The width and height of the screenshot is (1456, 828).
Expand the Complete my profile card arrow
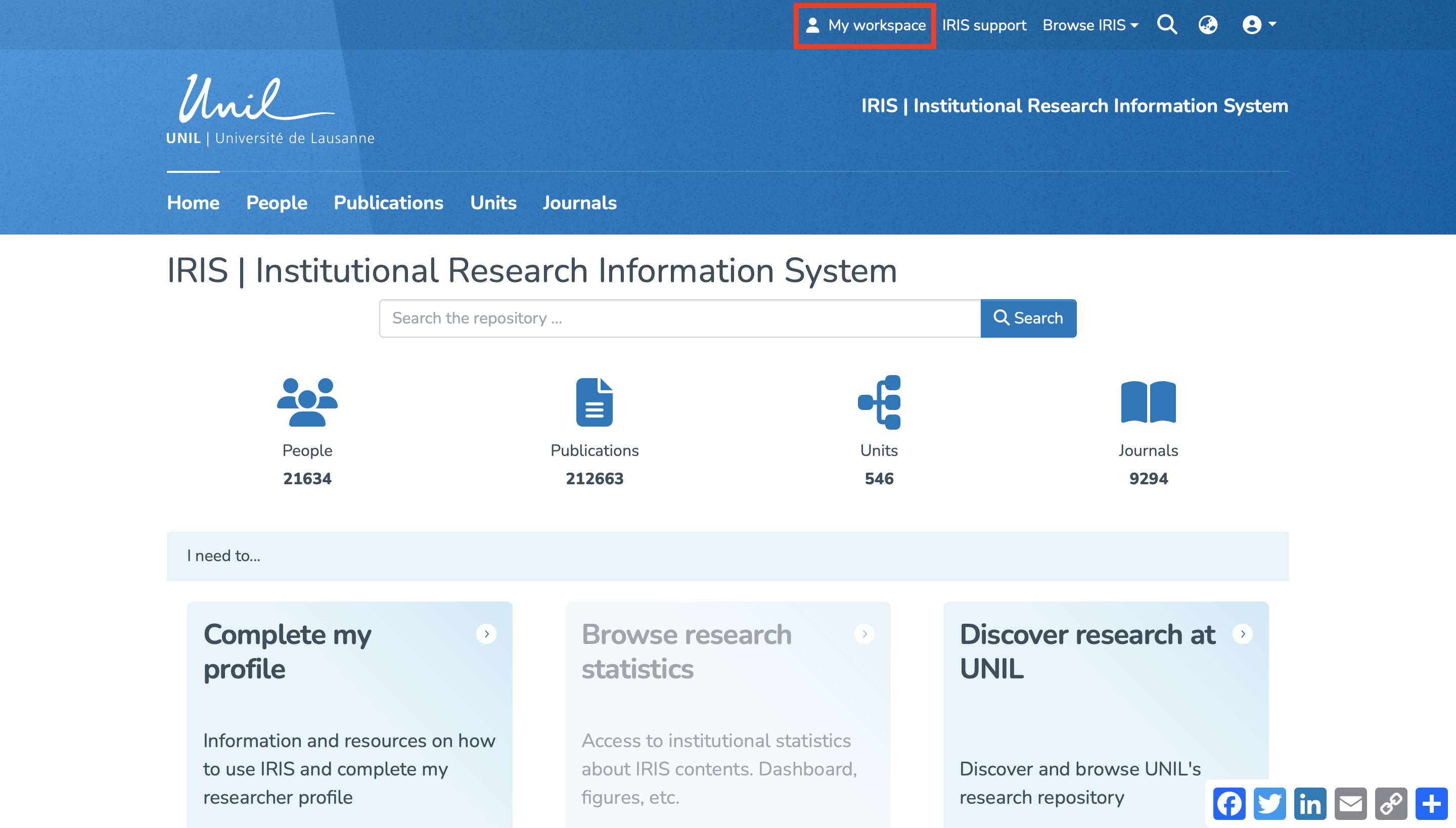tap(486, 633)
